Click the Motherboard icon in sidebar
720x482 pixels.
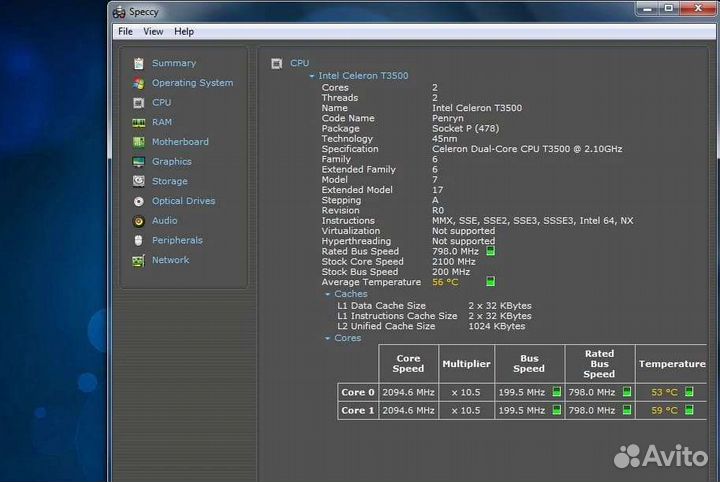[x=139, y=142]
